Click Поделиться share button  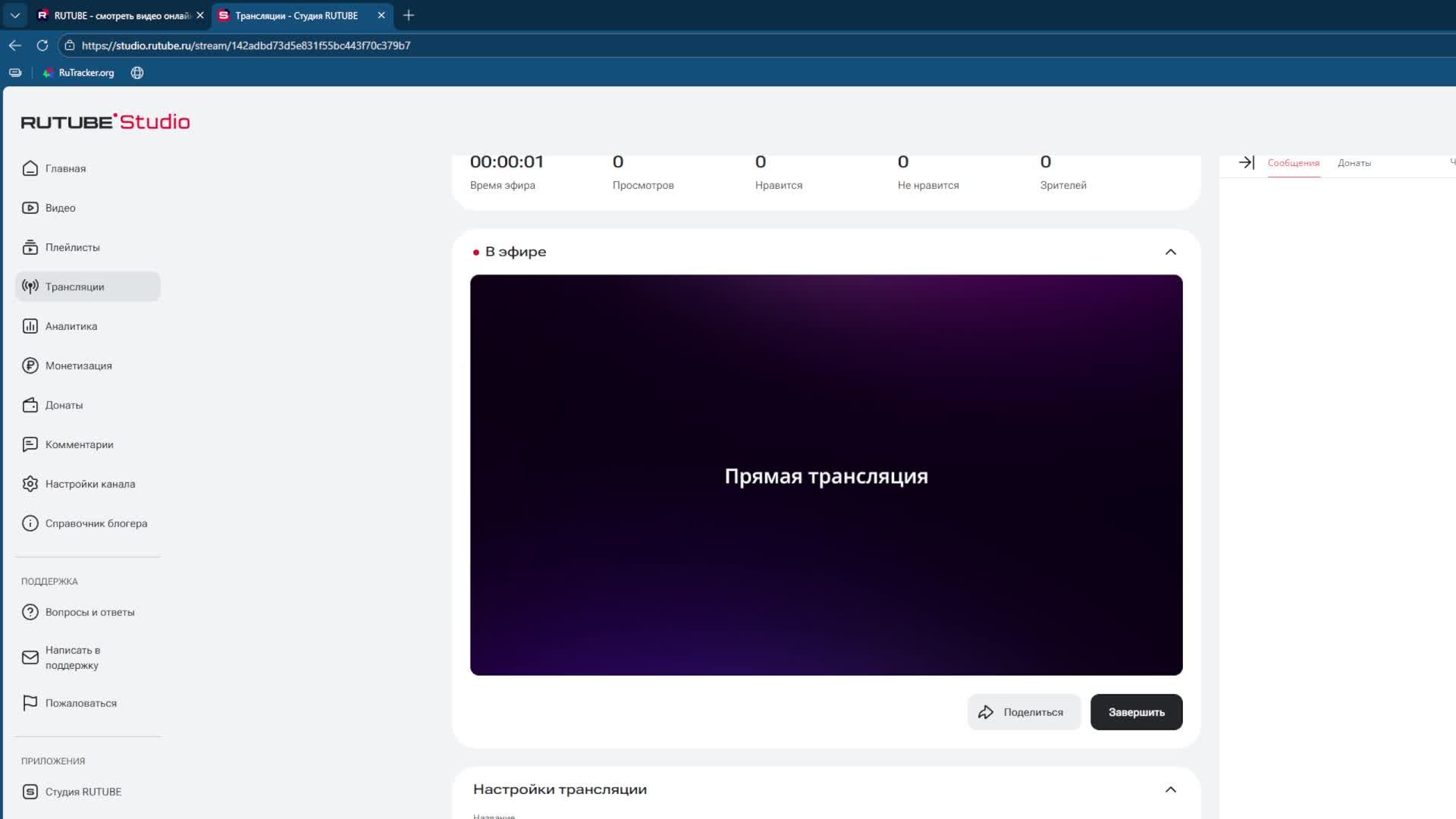tap(1023, 712)
